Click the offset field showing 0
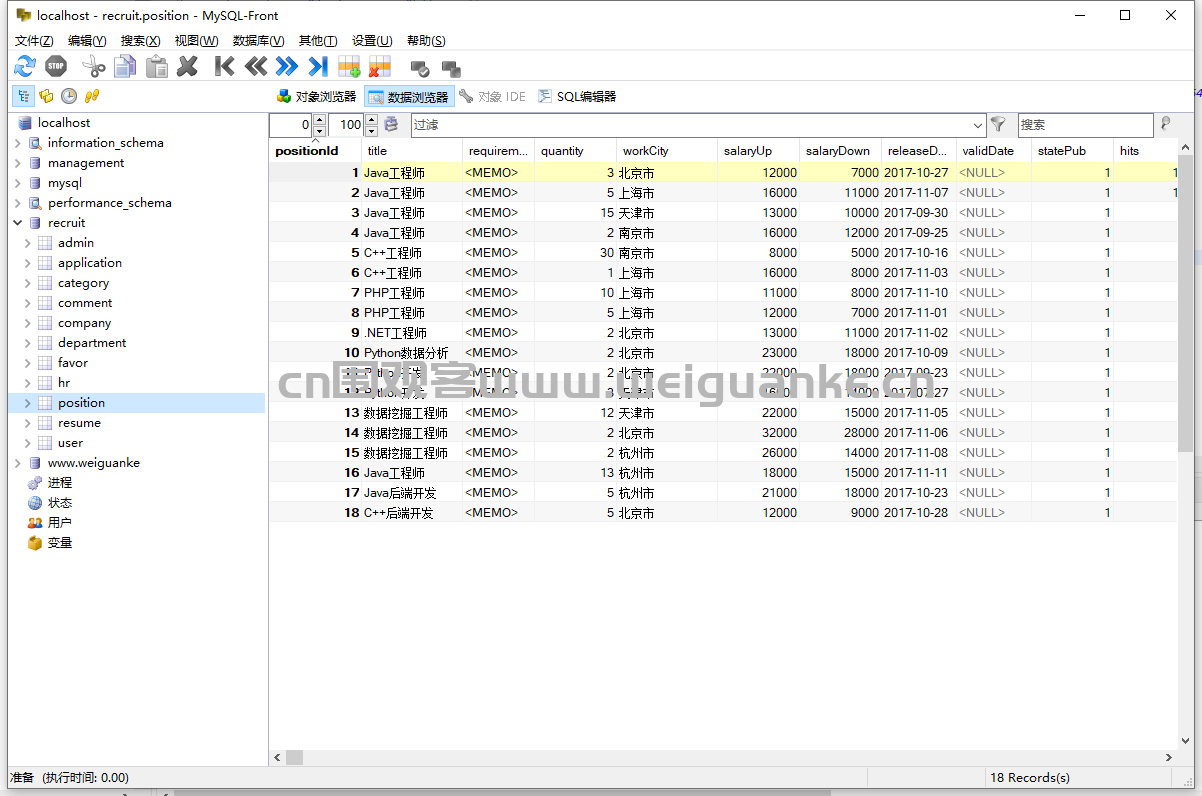The width and height of the screenshot is (1202, 796). point(291,125)
